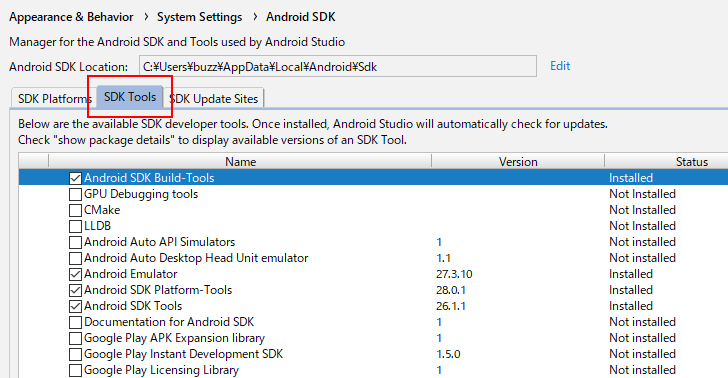728x378 pixels.
Task: Check the GPU Debugging tools checkbox
Action: point(75,194)
